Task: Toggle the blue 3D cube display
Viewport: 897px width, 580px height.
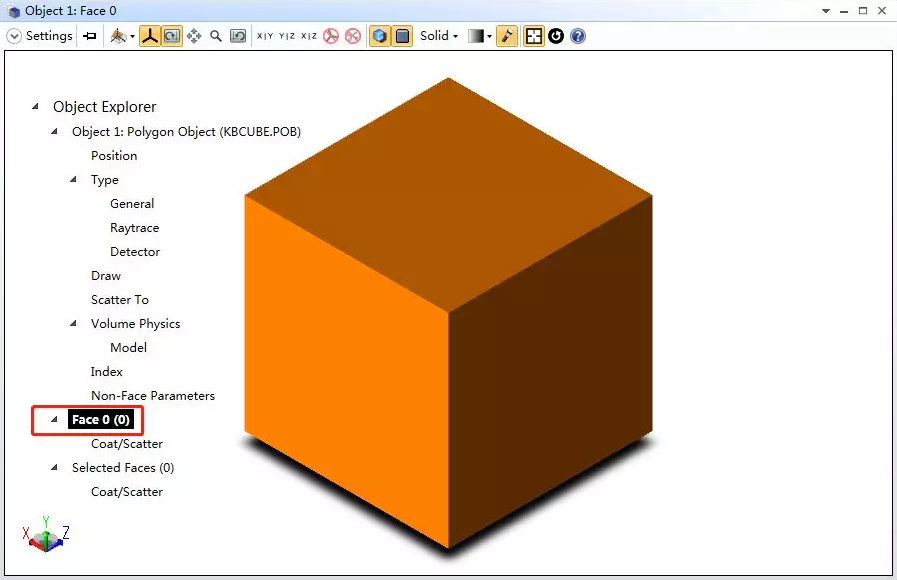Action: [379, 36]
